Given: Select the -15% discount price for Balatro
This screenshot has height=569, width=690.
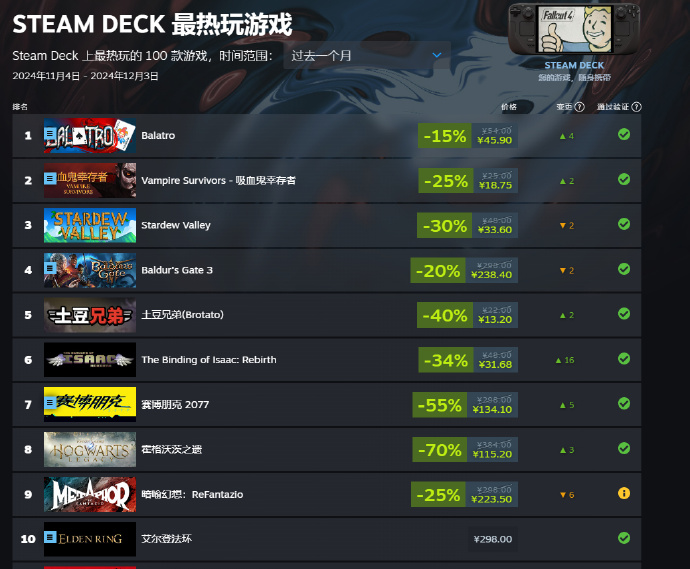Looking at the screenshot, I should [x=468, y=136].
